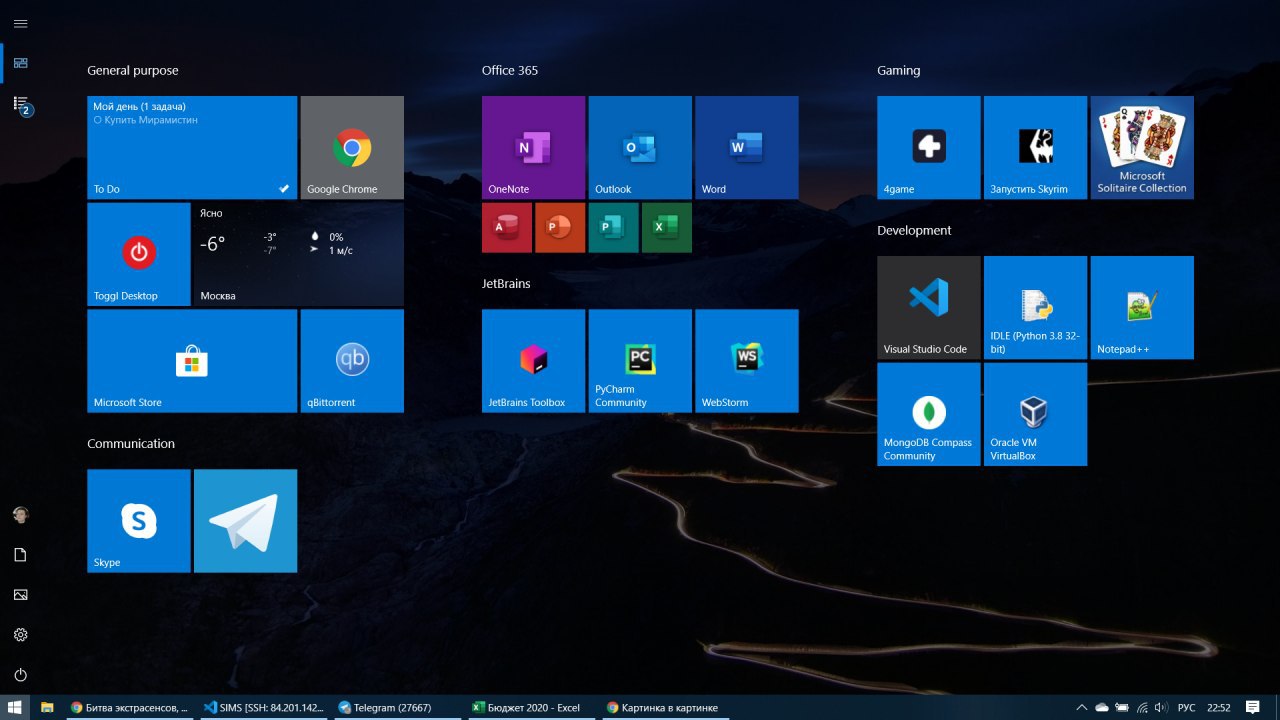Launch WebStorm tile
This screenshot has height=720, width=1280.
(x=746, y=361)
